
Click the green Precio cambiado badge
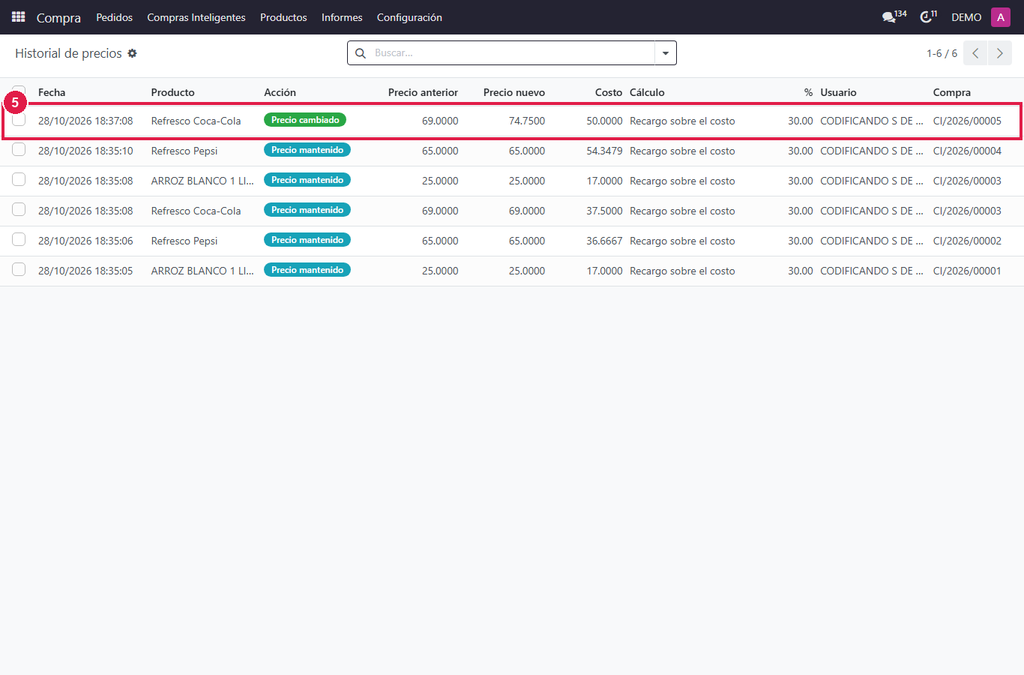(305, 120)
